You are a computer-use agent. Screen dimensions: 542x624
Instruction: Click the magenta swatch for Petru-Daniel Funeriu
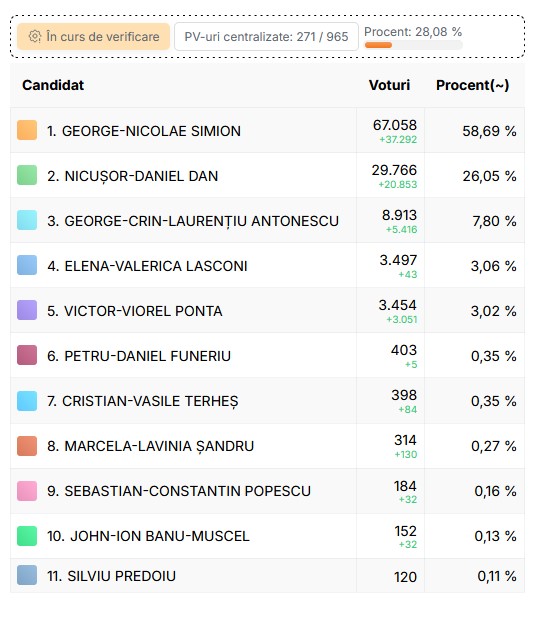(x=27, y=355)
